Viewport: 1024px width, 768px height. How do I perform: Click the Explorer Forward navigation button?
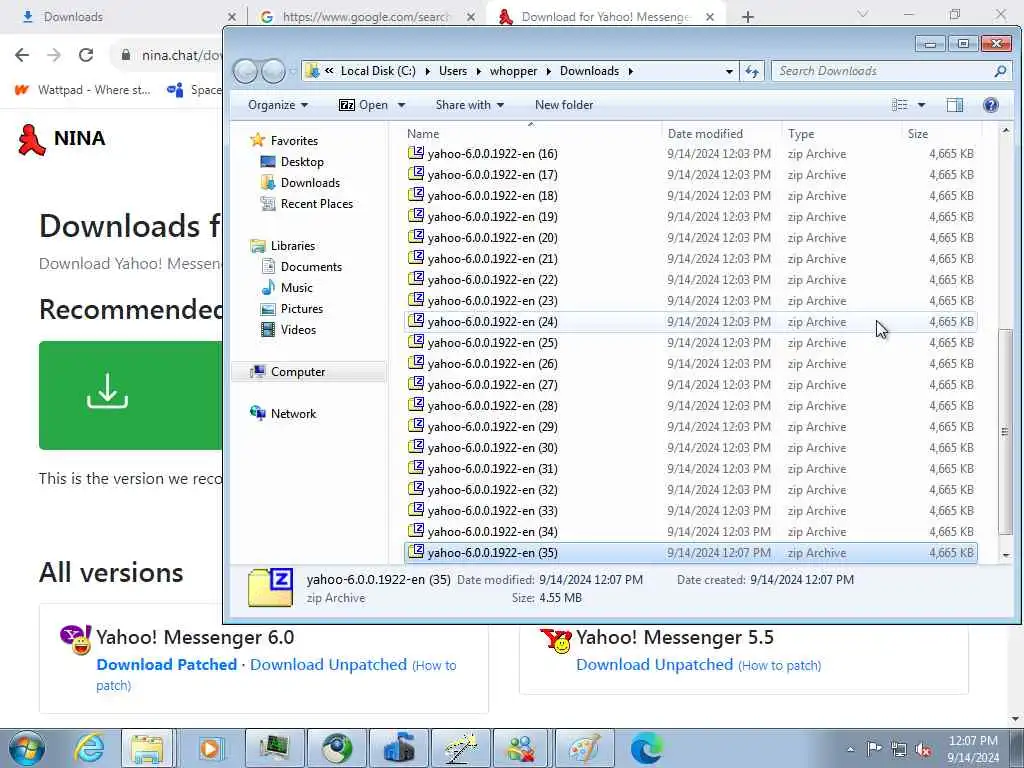273,71
